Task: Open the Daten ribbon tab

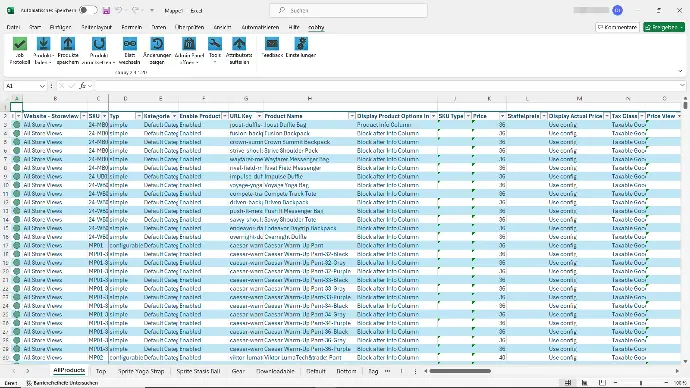Action: 159,27
